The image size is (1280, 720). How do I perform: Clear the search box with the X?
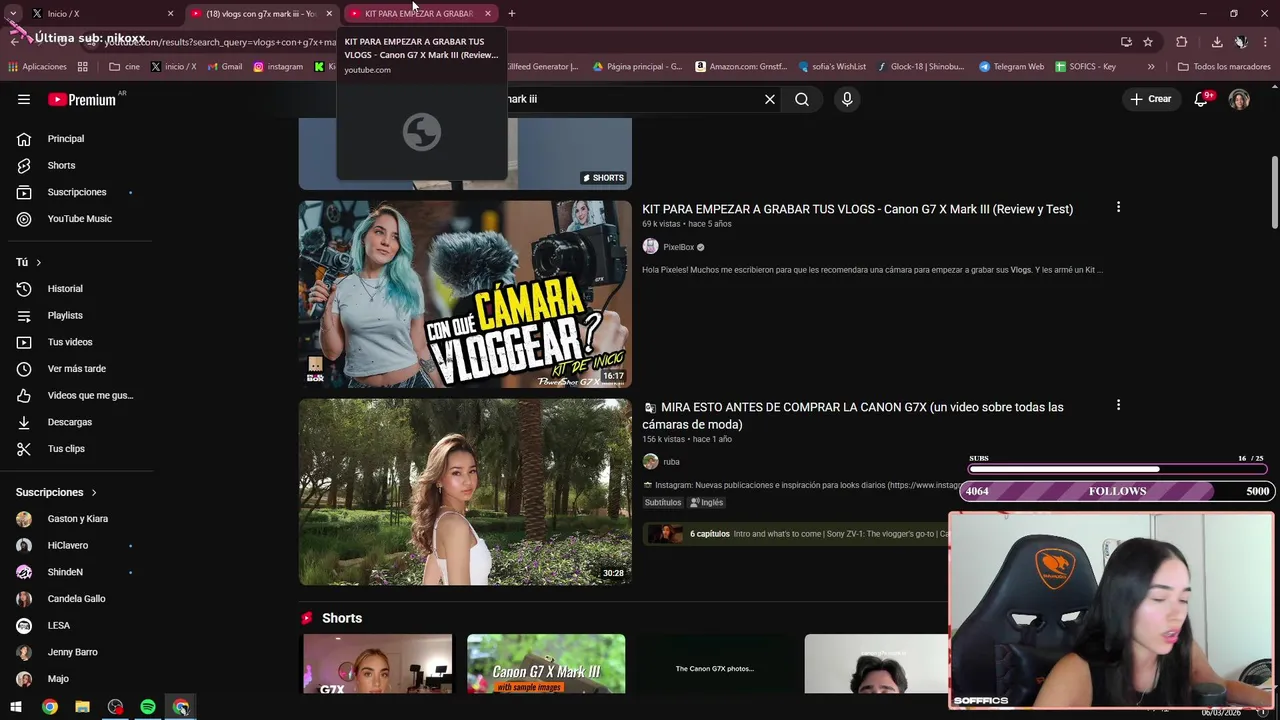tap(769, 99)
